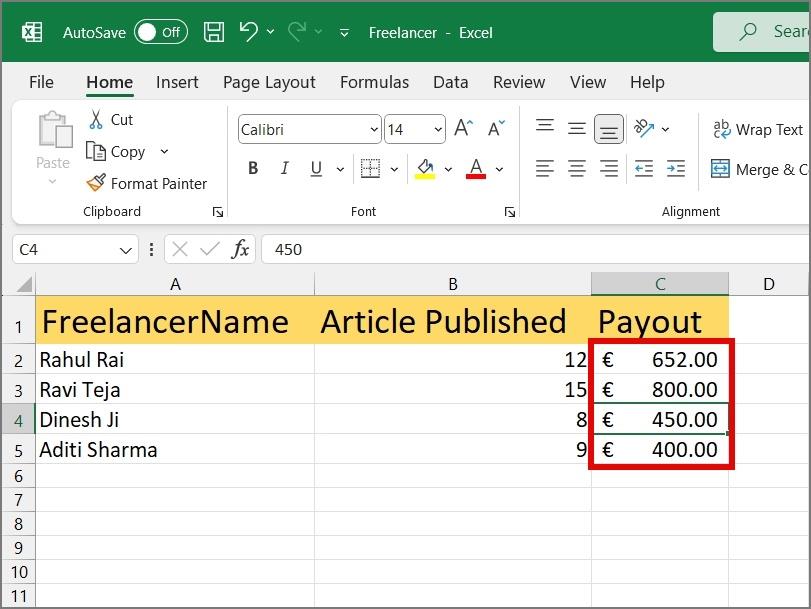The width and height of the screenshot is (811, 609).
Task: Click the Increase Indent icon
Action: [676, 168]
